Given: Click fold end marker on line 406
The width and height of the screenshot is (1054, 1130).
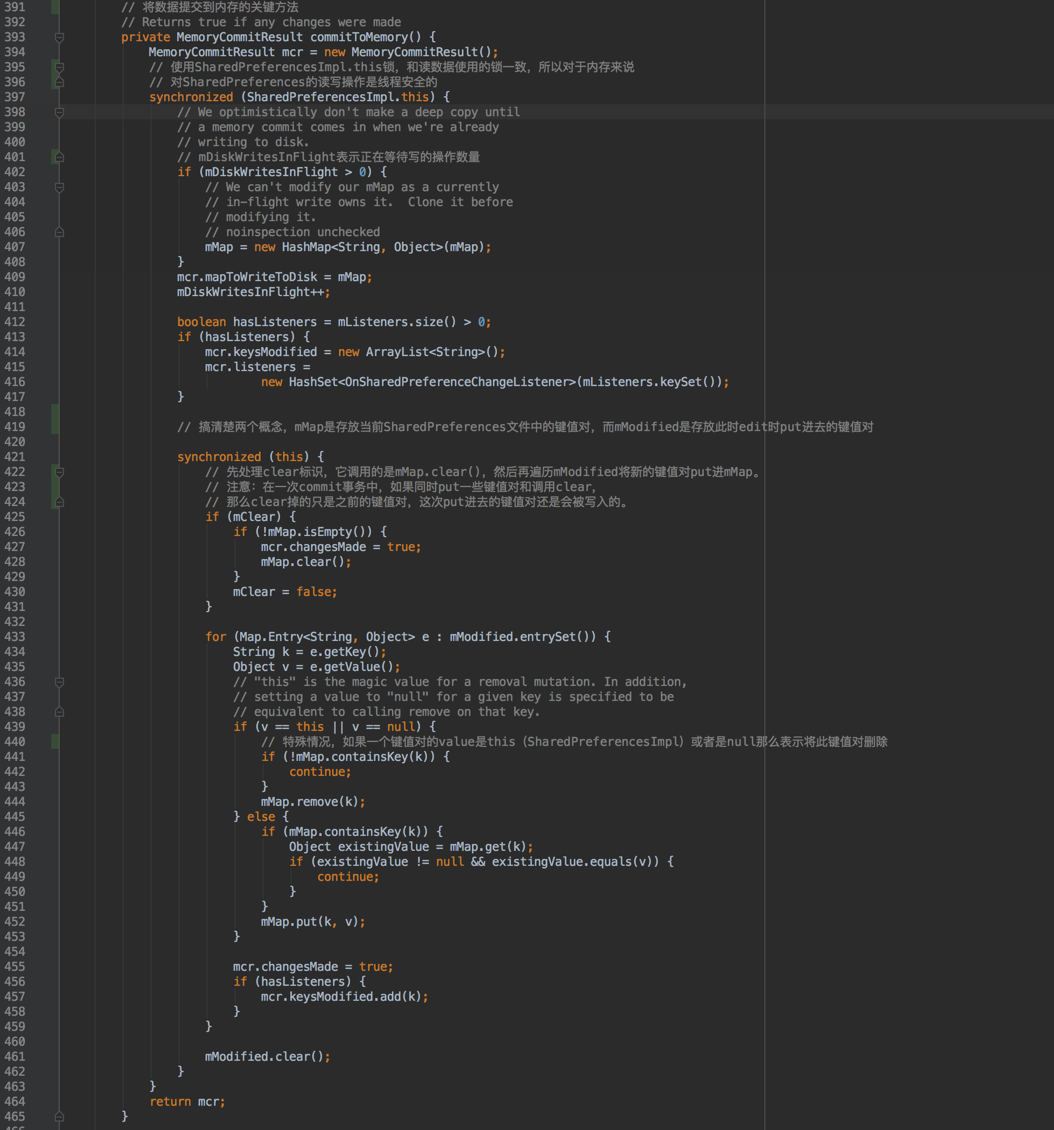Looking at the screenshot, I should coord(59,232).
